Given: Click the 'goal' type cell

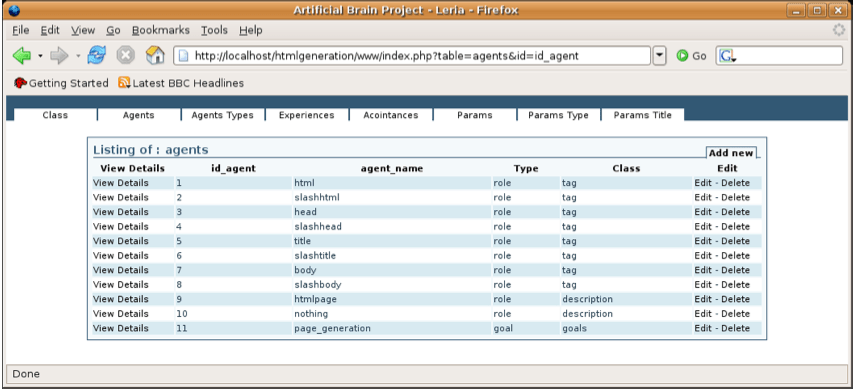Looking at the screenshot, I should 503,328.
